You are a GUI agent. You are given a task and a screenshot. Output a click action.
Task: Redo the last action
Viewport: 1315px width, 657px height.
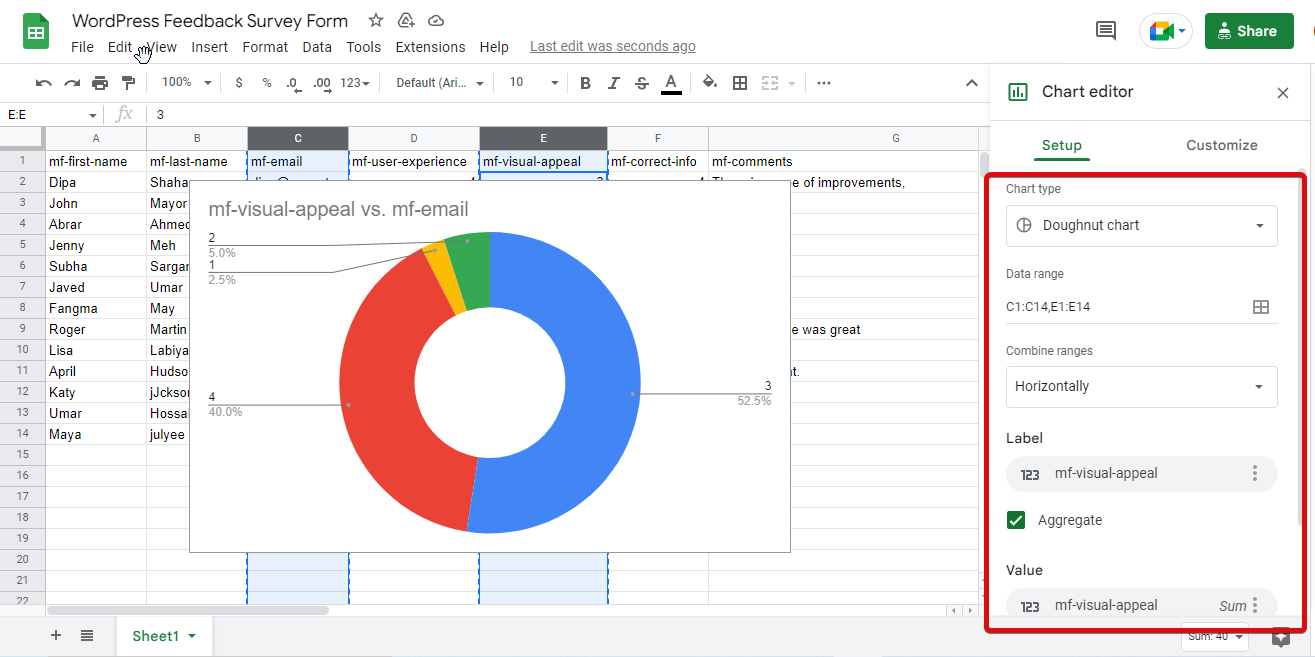pyautogui.click(x=71, y=83)
